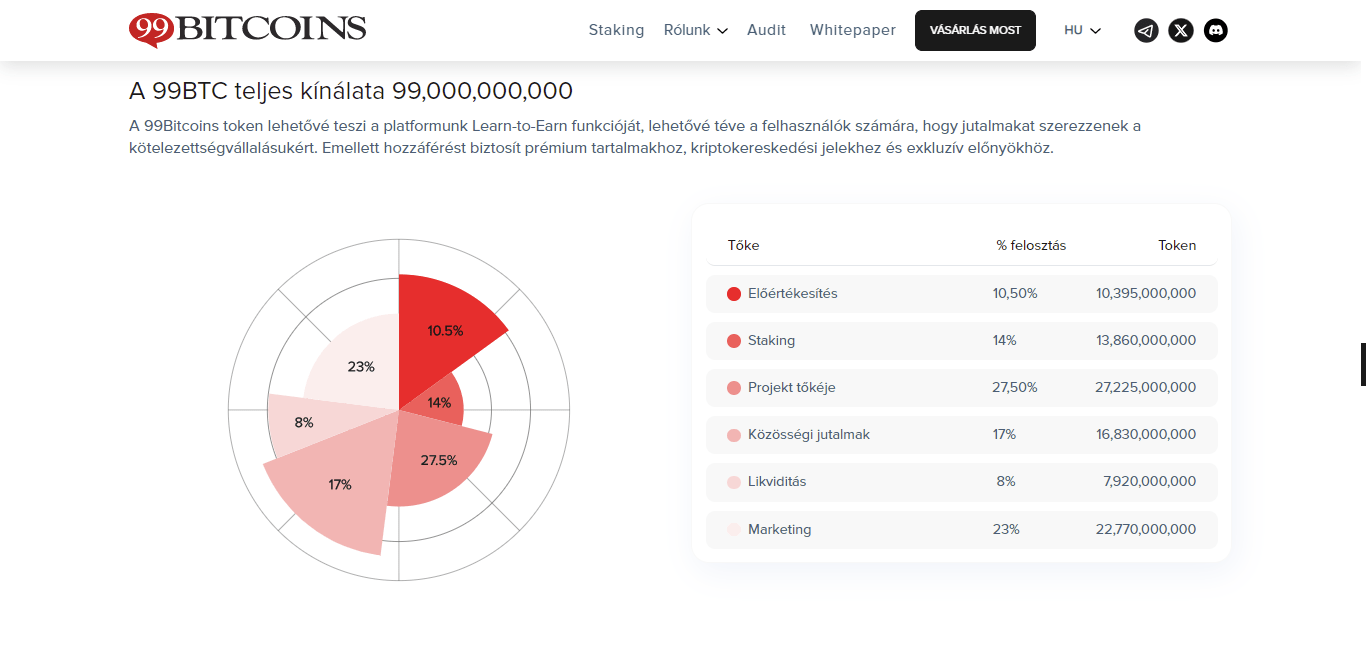The image size is (1366, 657).
Task: Click the Token column header
Action: click(x=1177, y=246)
